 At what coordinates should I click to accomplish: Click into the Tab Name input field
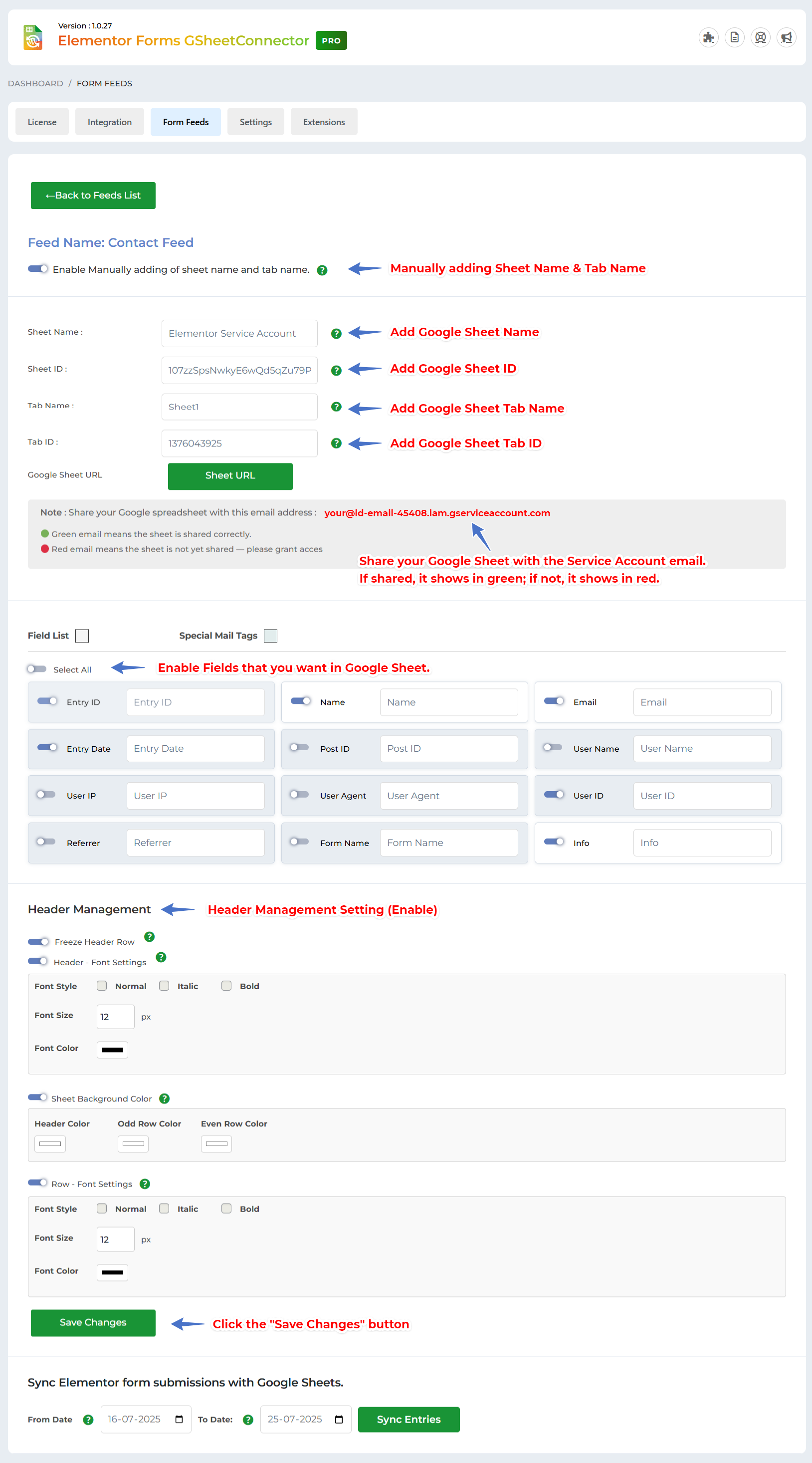pyautogui.click(x=239, y=407)
